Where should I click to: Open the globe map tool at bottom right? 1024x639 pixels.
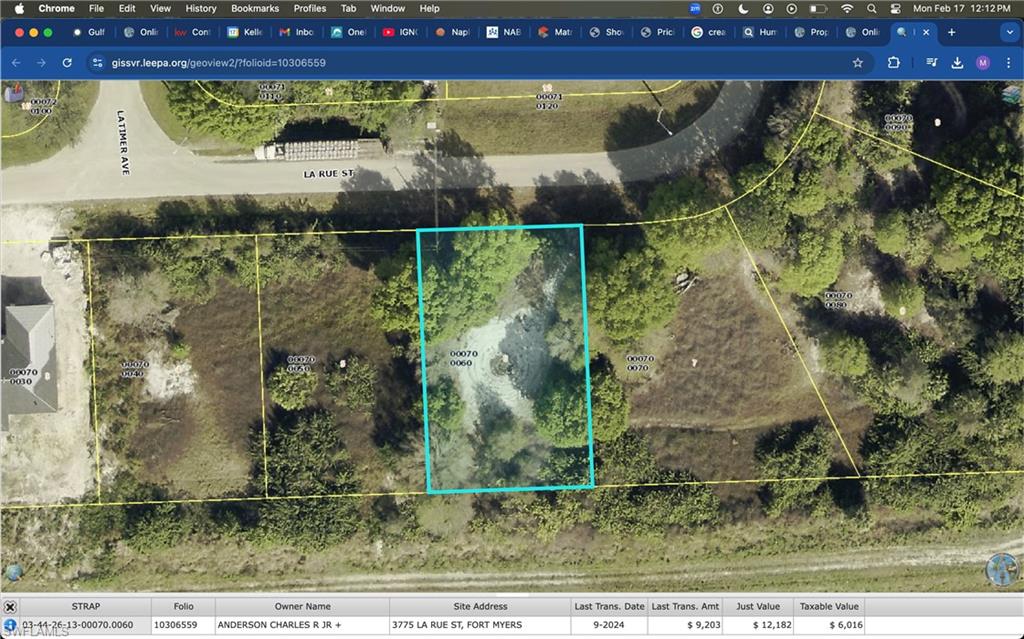[1001, 570]
